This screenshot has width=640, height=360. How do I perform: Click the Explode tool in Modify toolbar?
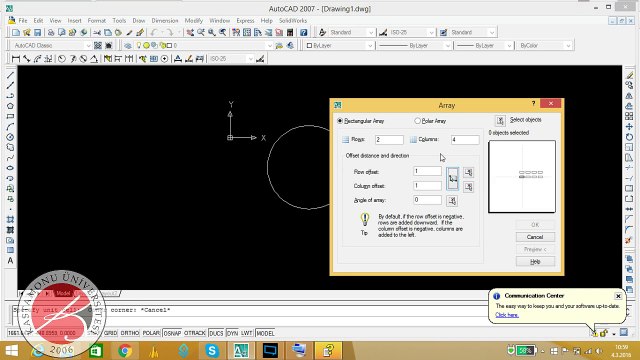click(629, 240)
